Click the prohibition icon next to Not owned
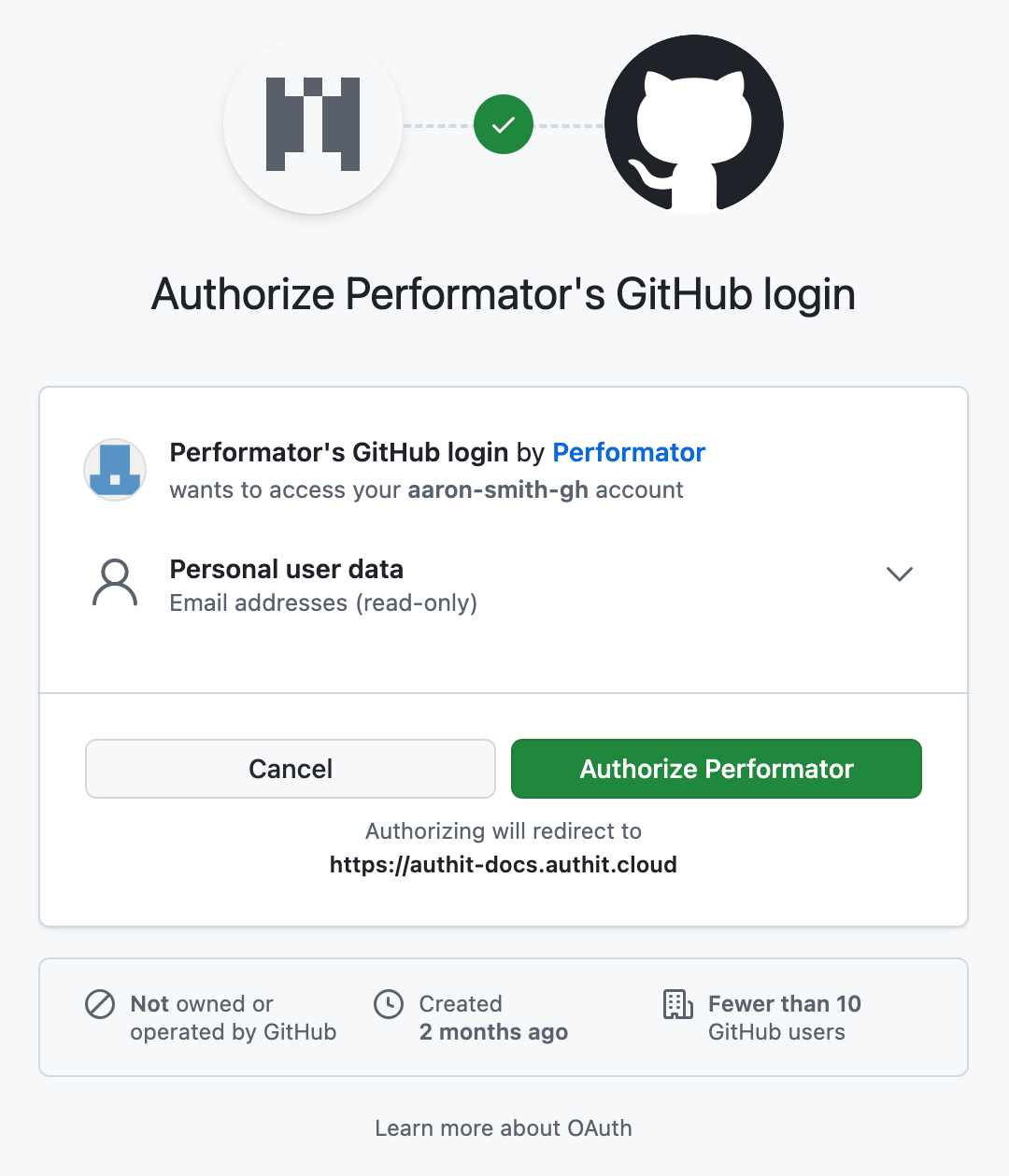Viewport: 1009px width, 1176px height. click(x=101, y=1004)
